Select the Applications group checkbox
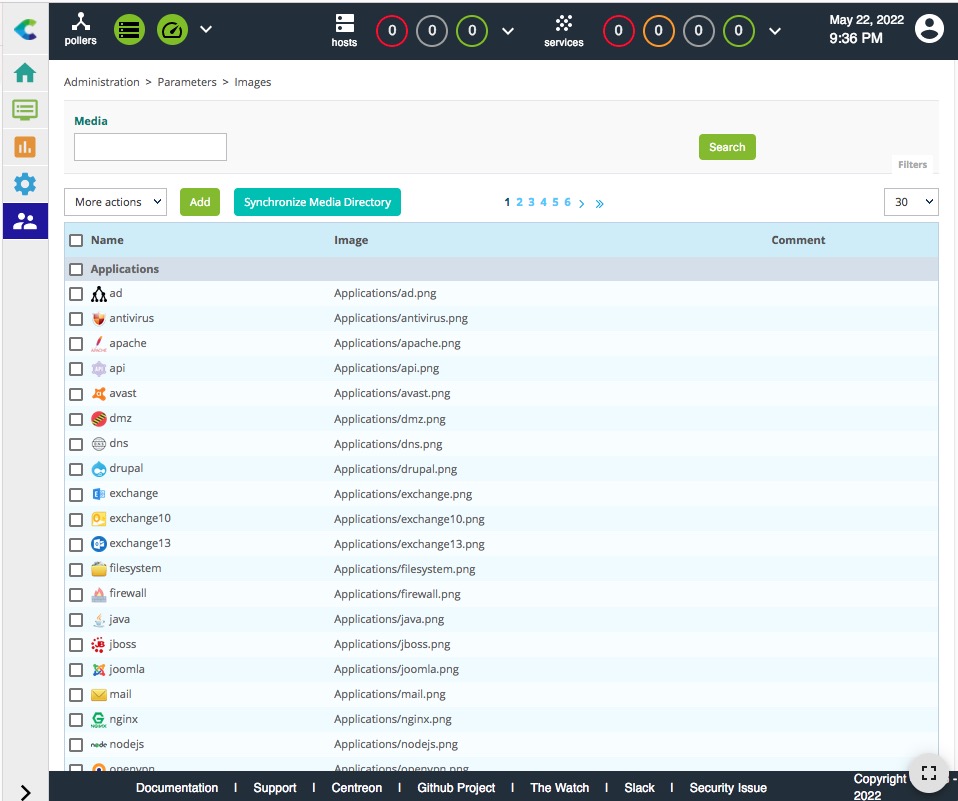This screenshot has width=958, height=801. (76, 270)
